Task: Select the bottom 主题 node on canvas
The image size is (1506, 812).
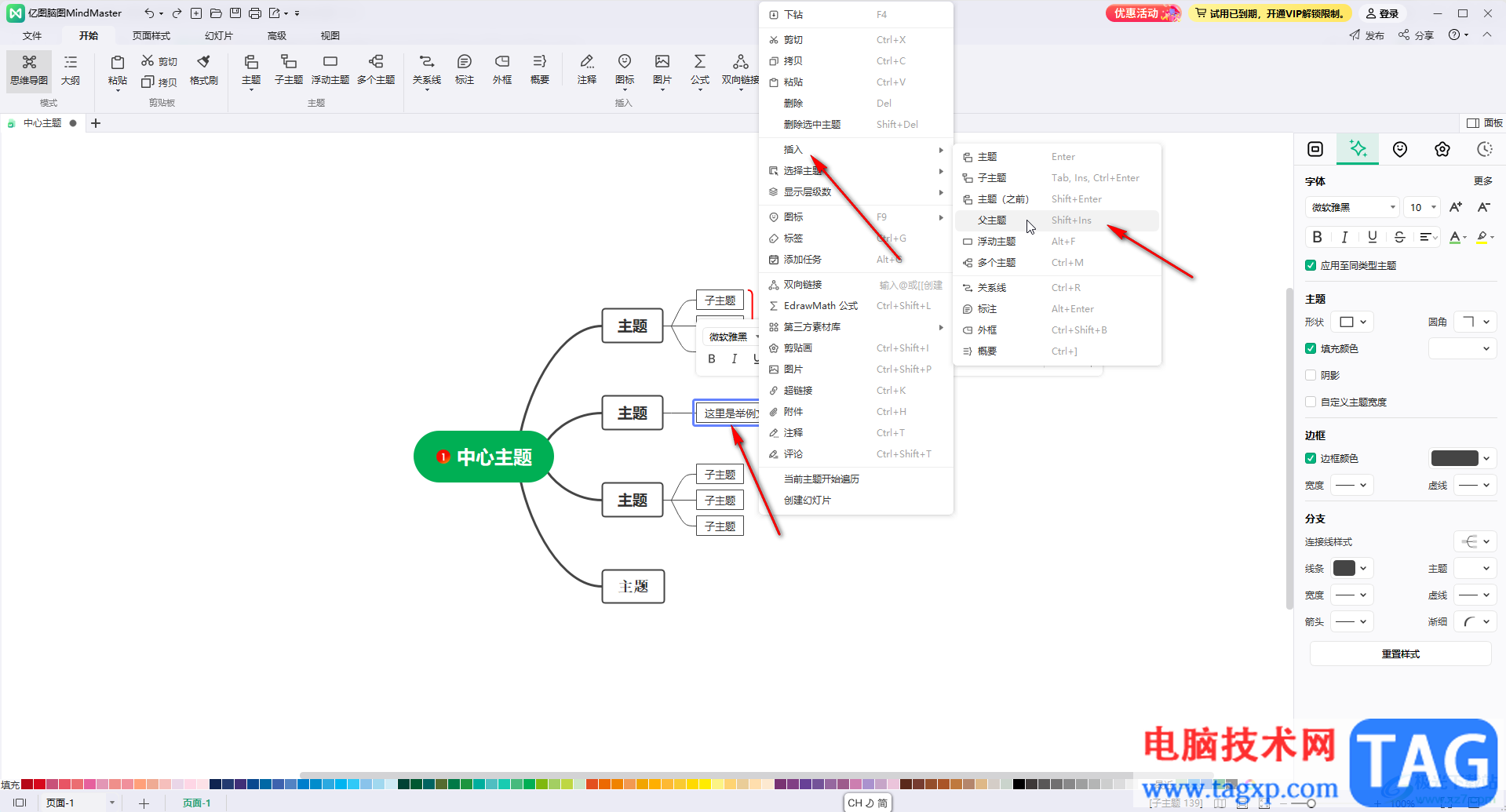Action: pyautogui.click(x=633, y=586)
